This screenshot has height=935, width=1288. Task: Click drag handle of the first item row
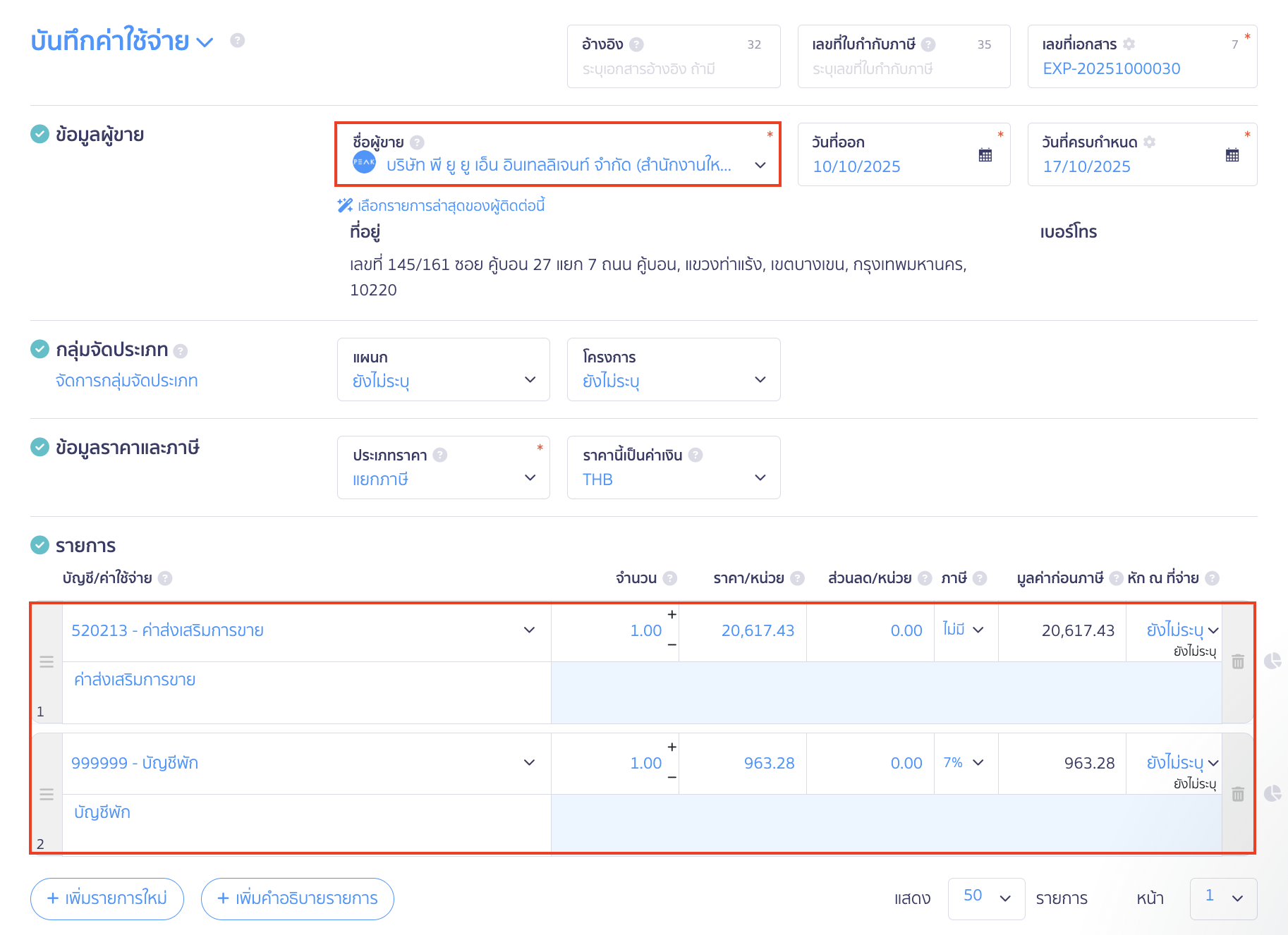click(47, 662)
